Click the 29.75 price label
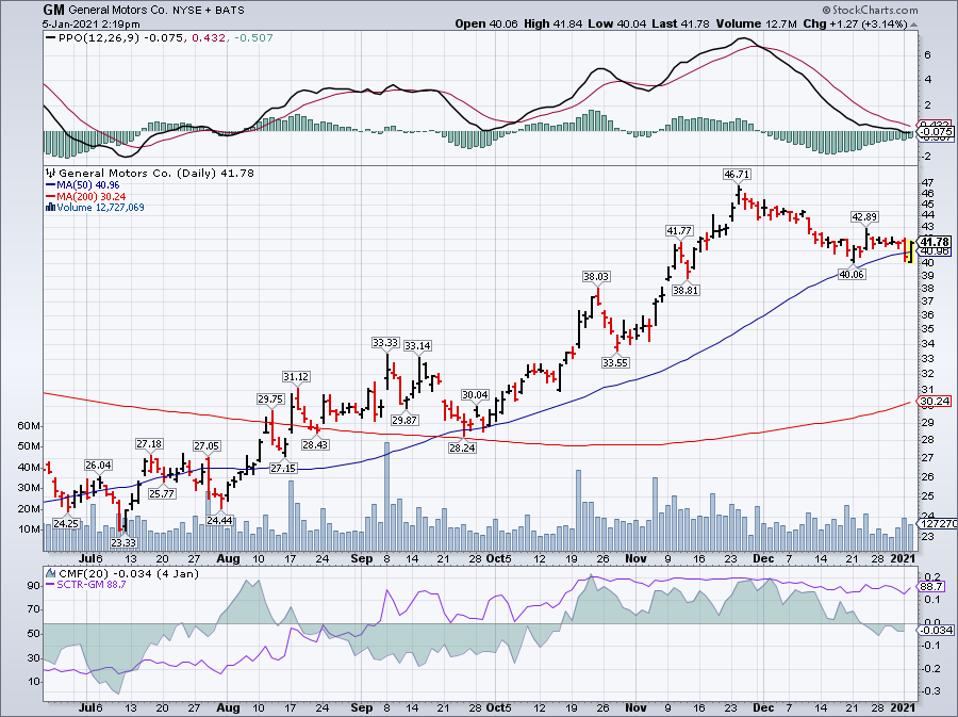This screenshot has height=717, width=958. tap(271, 399)
